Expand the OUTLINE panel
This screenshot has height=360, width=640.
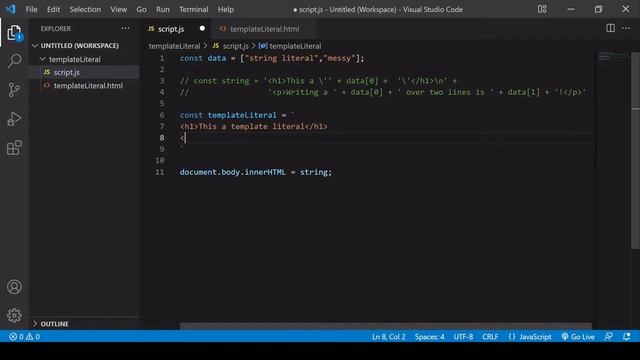click(54, 324)
